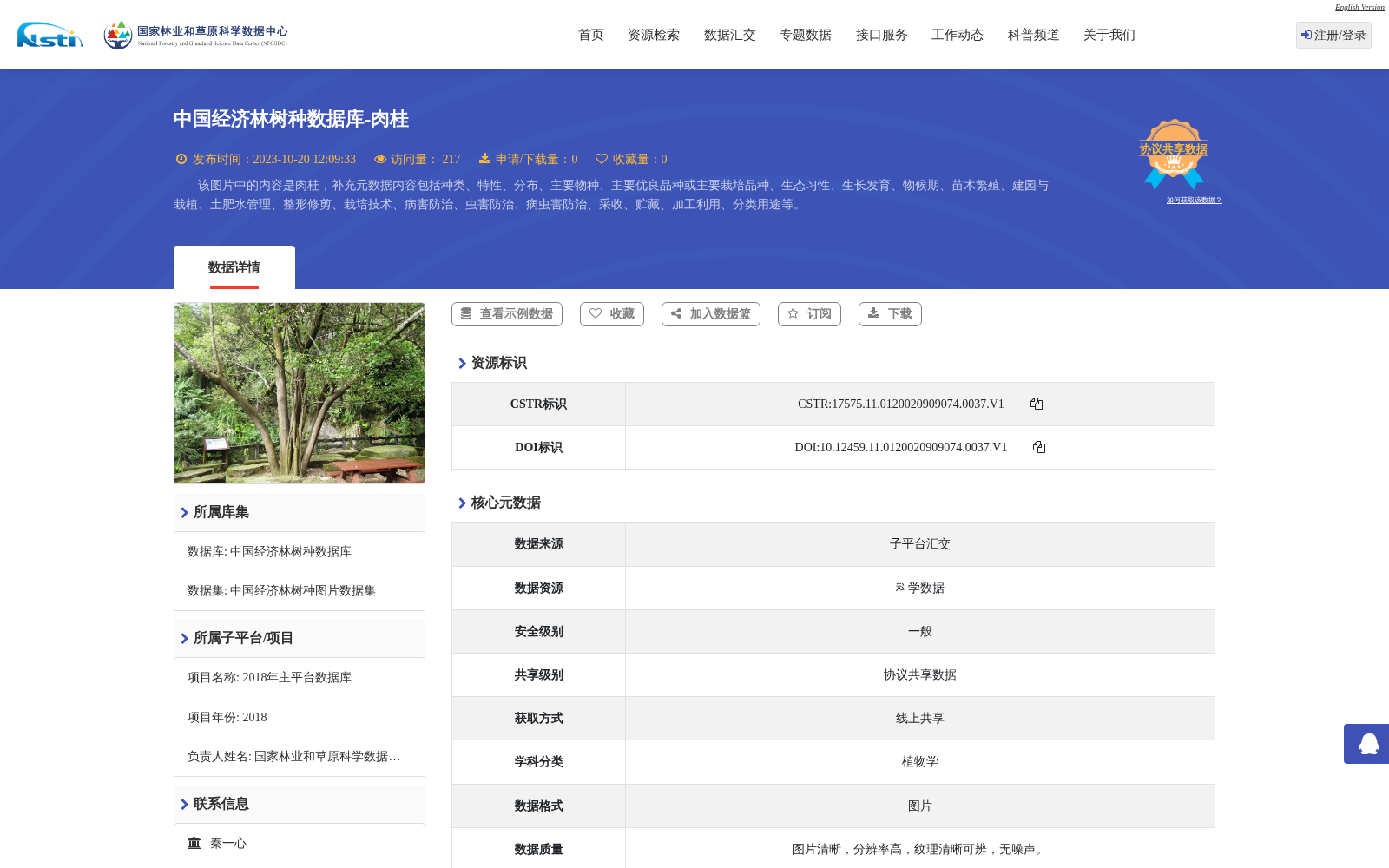Image resolution: width=1389 pixels, height=868 pixels.
Task: Click 数据集: 中国经济林树种图片数据集
Action: coord(281,590)
